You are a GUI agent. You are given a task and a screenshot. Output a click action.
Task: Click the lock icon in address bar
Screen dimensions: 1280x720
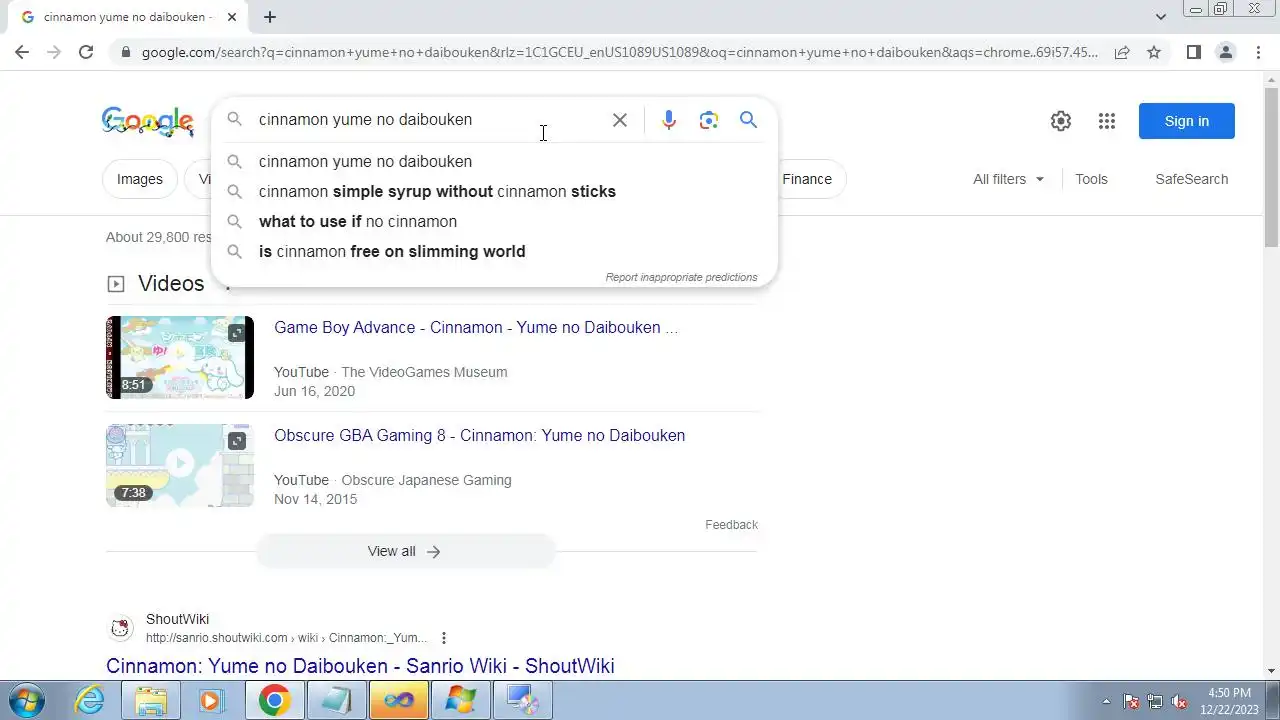[x=124, y=52]
